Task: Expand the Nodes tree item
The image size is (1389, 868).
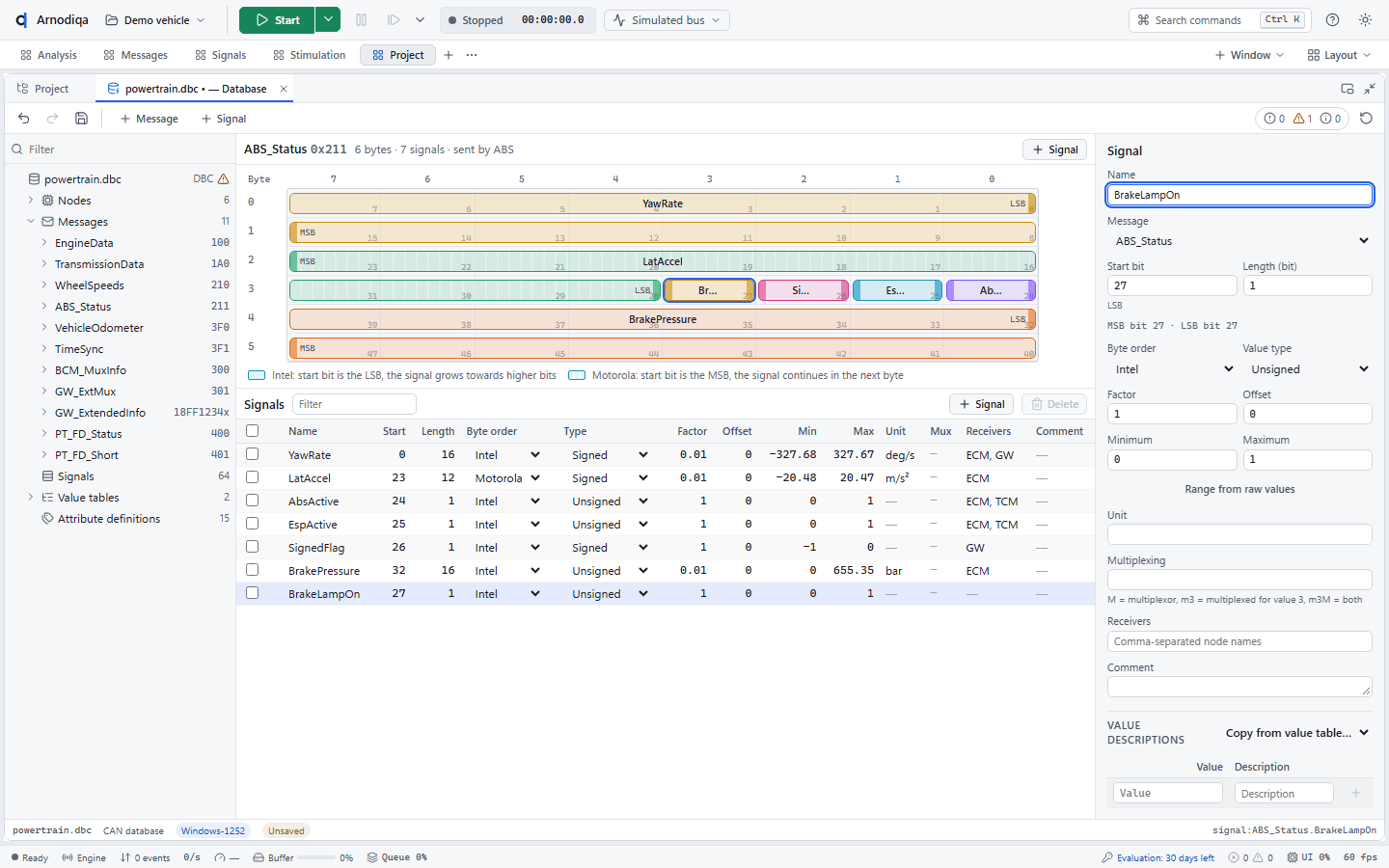Action: (31, 201)
